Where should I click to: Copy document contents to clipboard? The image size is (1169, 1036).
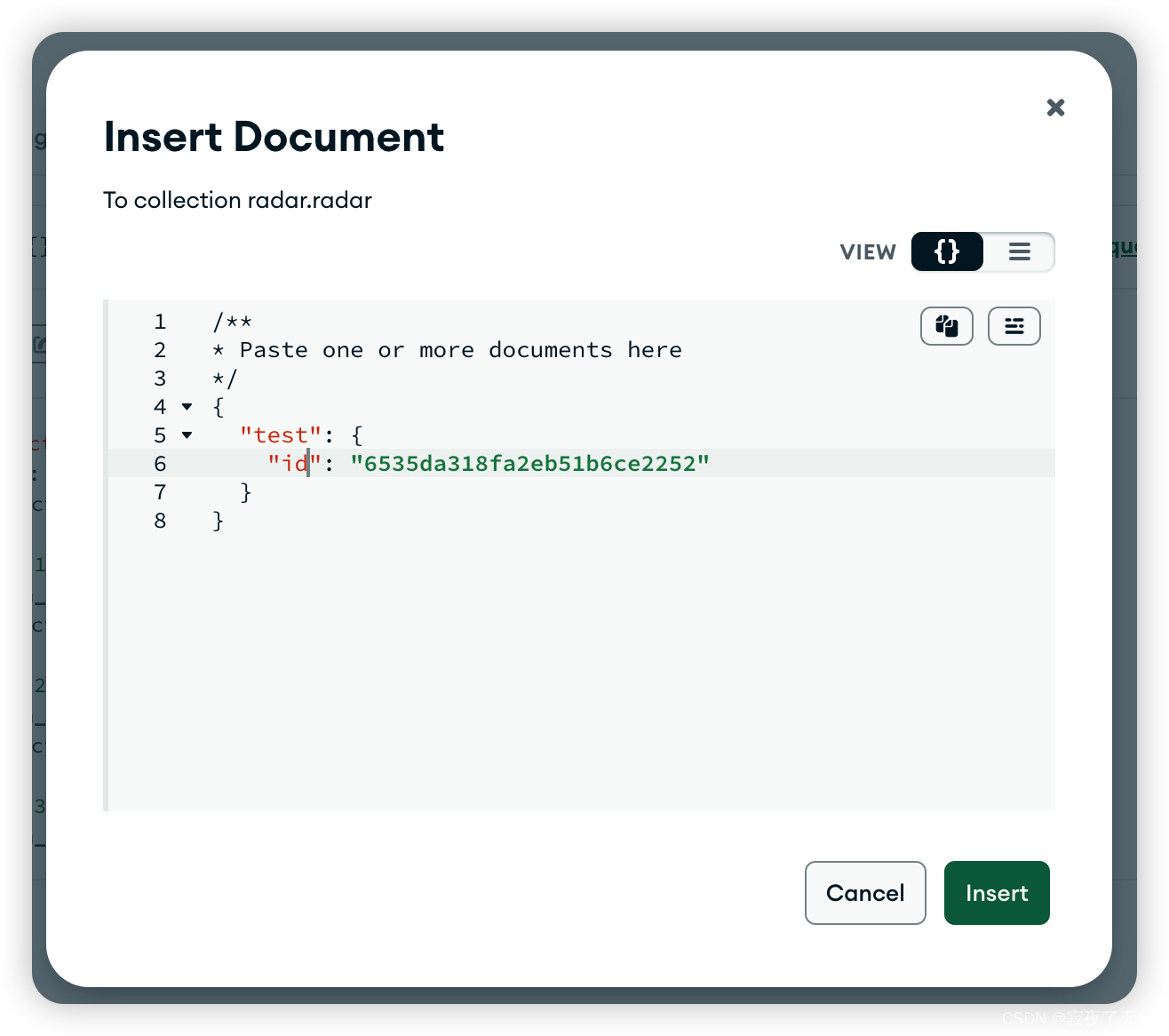click(947, 326)
